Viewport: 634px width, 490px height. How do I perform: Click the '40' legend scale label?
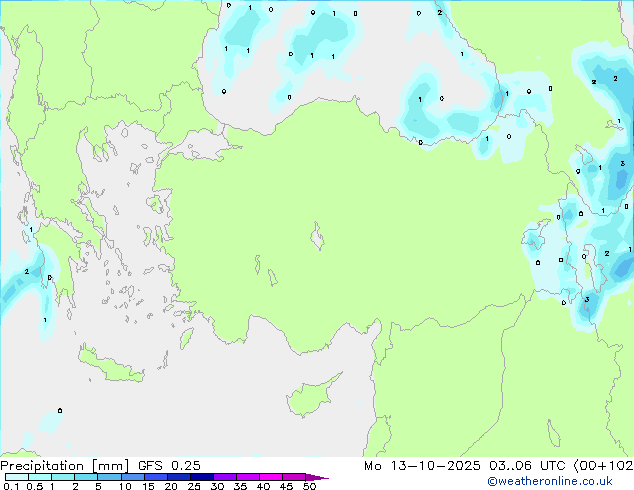tap(263, 486)
